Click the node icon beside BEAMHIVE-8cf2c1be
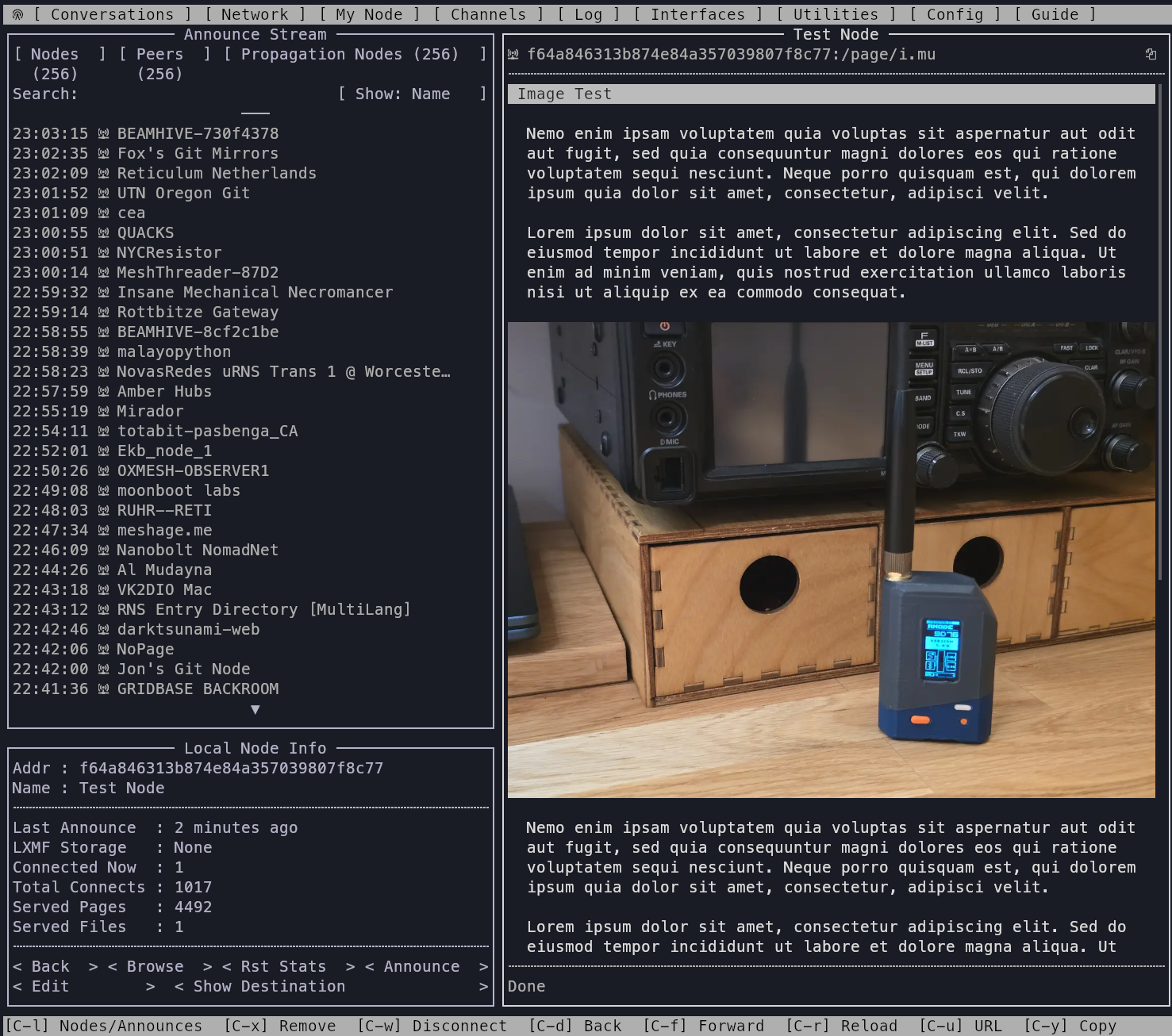Viewport: 1172px width, 1036px height. tap(103, 332)
